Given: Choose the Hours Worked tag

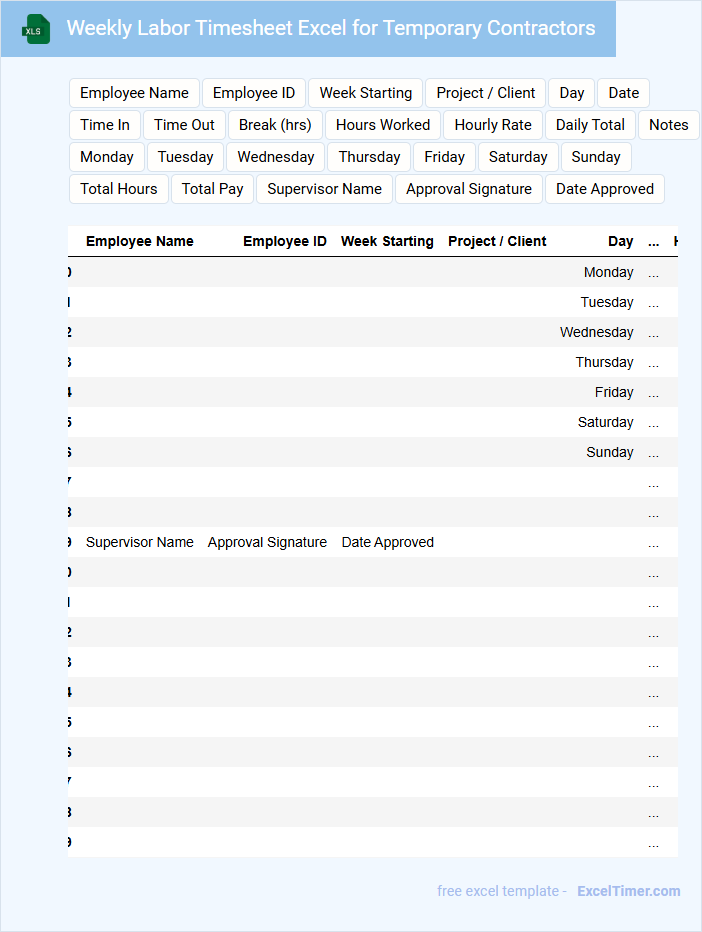Looking at the screenshot, I should (x=383, y=125).
